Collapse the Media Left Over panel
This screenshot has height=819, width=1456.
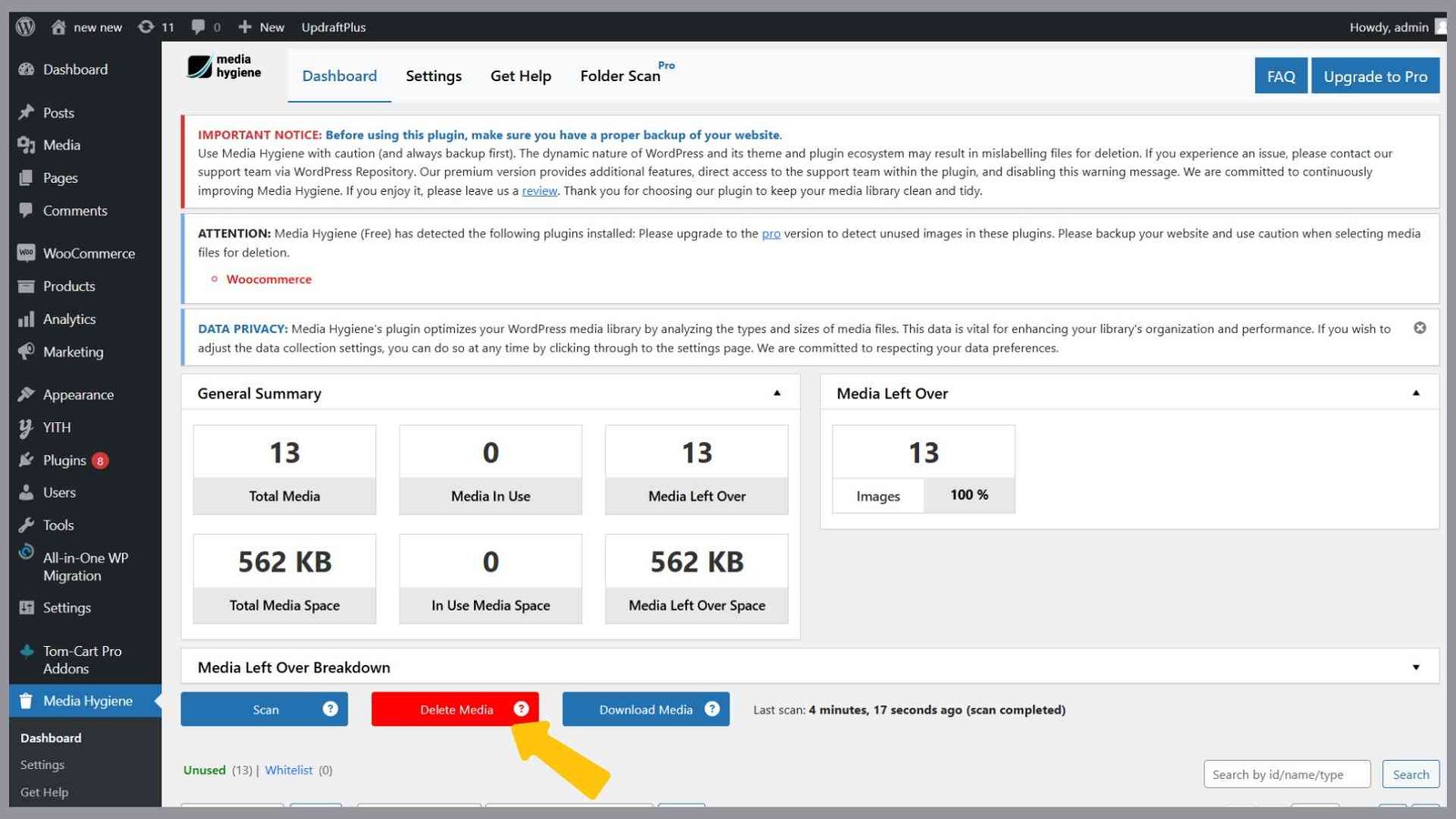click(x=1416, y=393)
